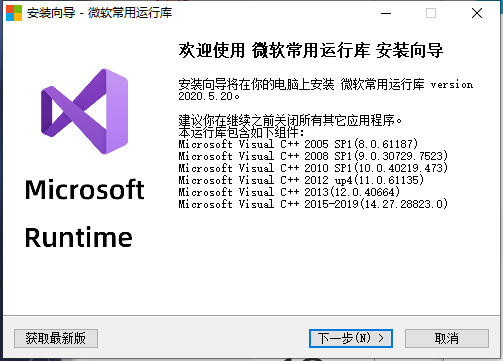Viewport: 503px width, 361px height.
Task: Select the Visual C++ 2010 SP1 line
Action: coord(313,168)
